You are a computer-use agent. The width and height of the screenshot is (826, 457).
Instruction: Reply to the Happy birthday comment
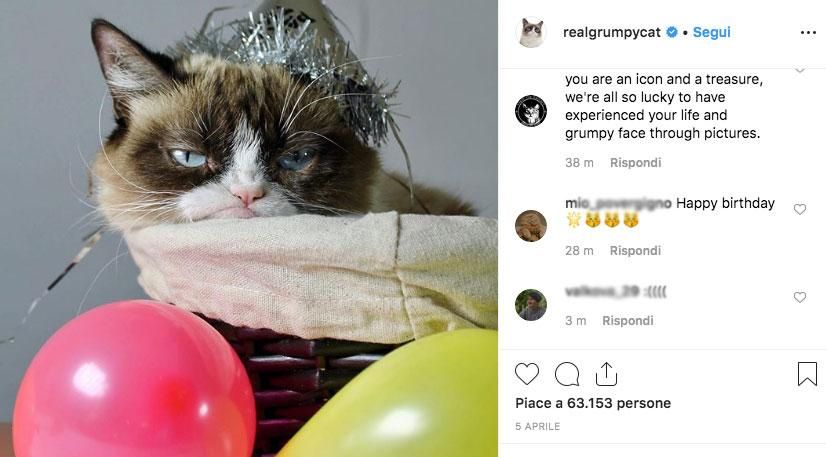[x=635, y=250]
